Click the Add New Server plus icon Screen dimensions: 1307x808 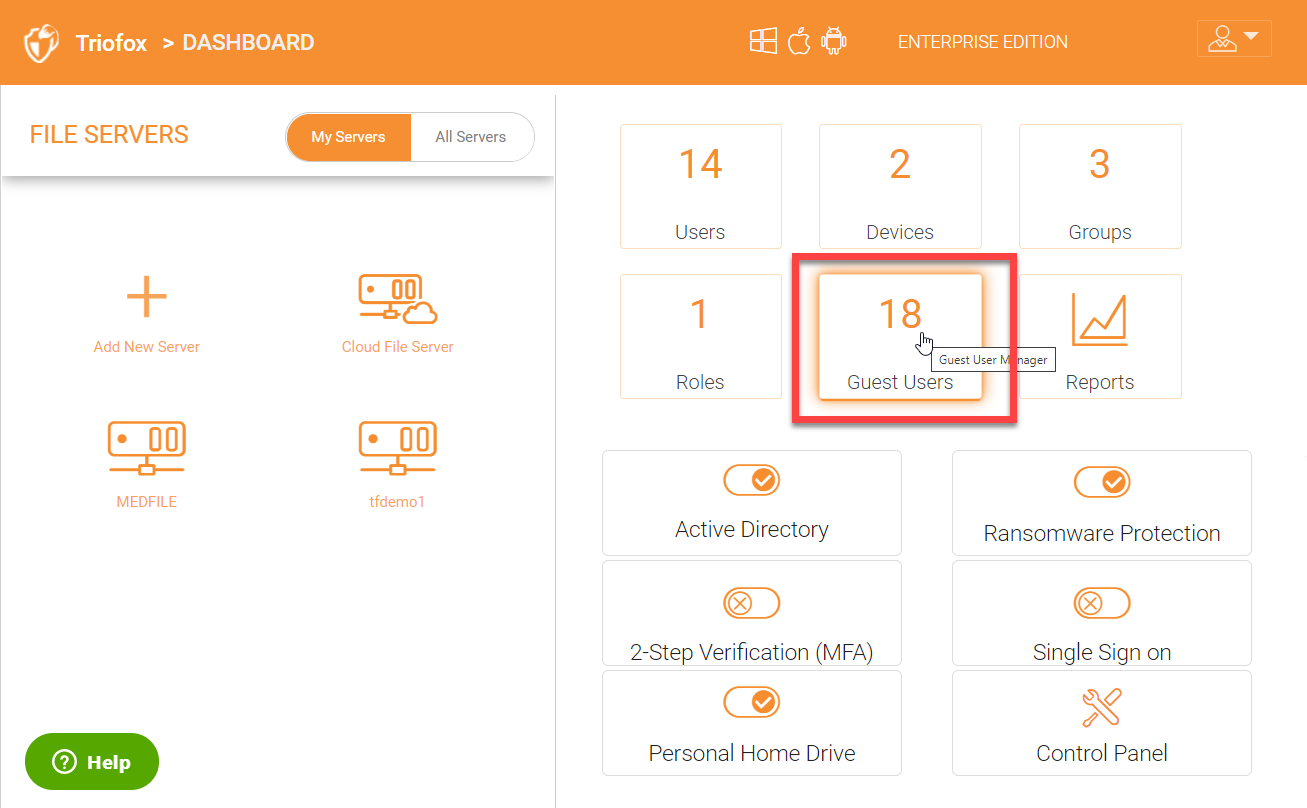click(x=147, y=297)
